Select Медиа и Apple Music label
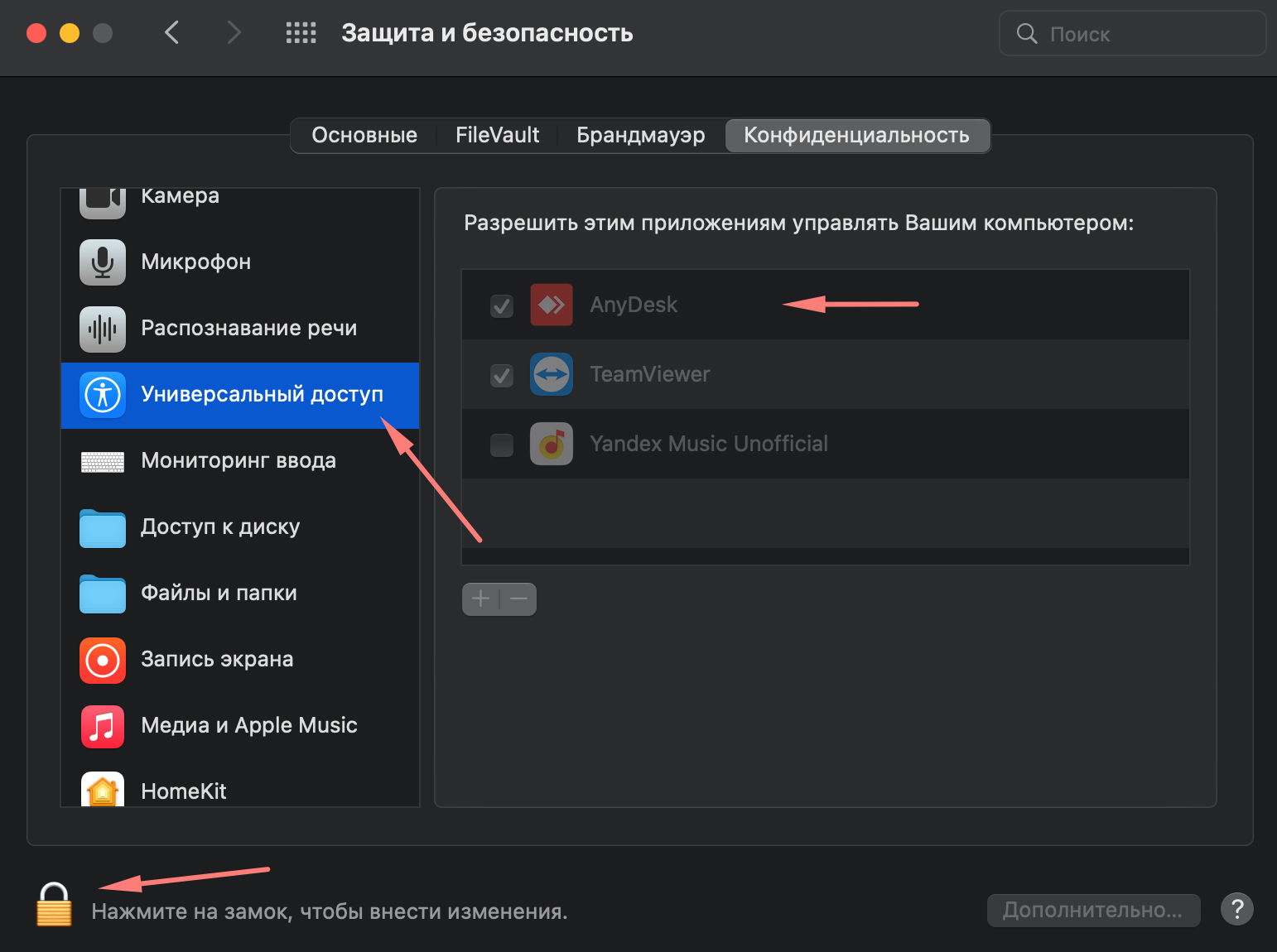 pyautogui.click(x=249, y=725)
